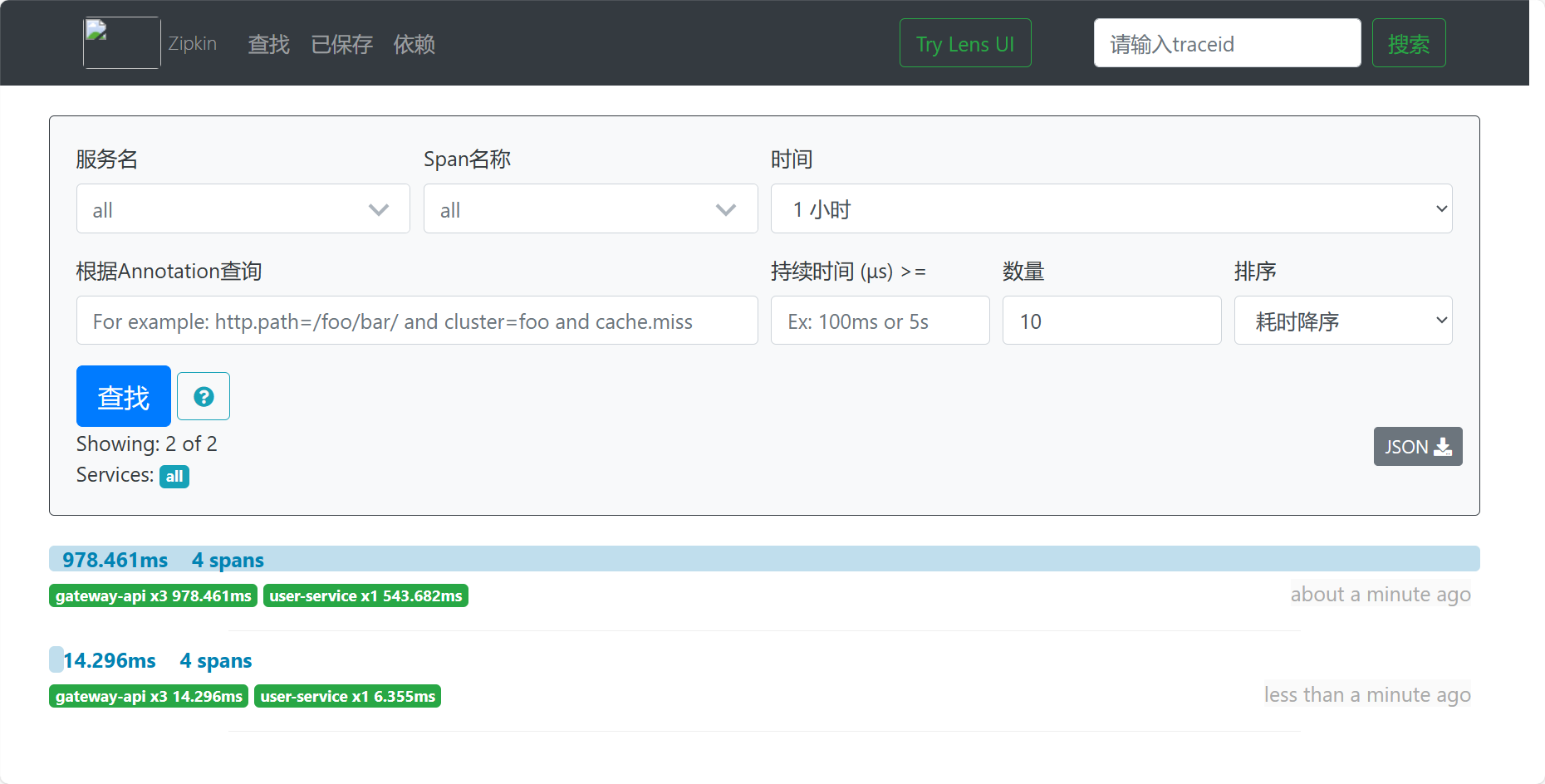The image size is (1545, 784).
Task: Click the user-service x1 6.355ms tag
Action: (347, 696)
